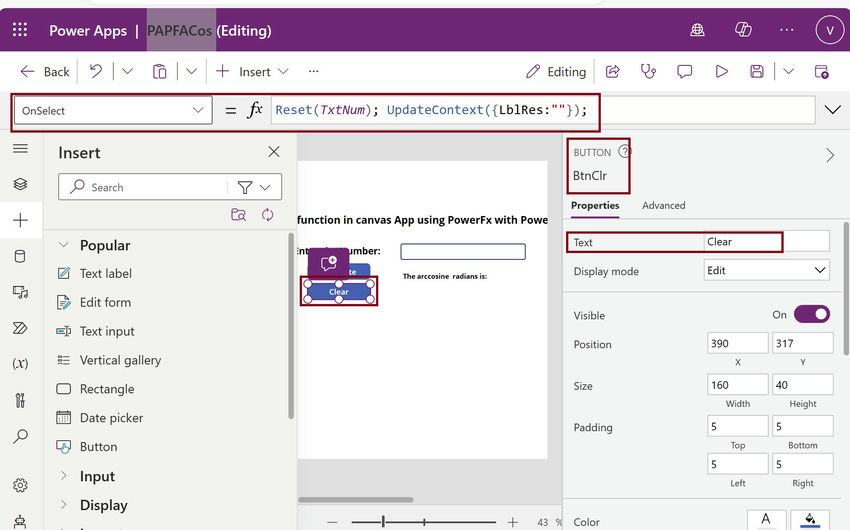Click the Insert pane search field
The image size is (850, 530).
coord(146,187)
